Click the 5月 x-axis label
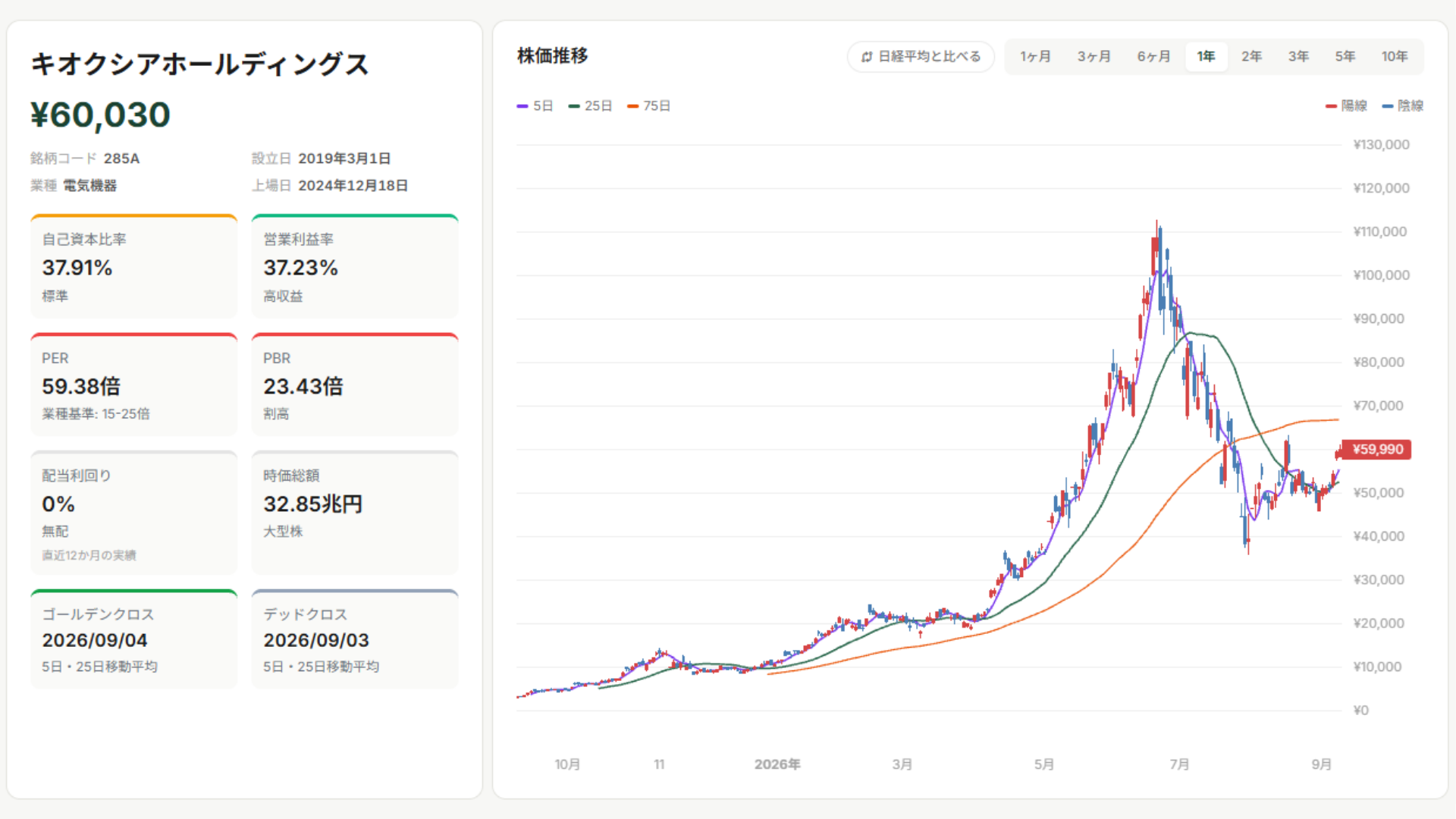The width and height of the screenshot is (1456, 819). tap(1044, 764)
